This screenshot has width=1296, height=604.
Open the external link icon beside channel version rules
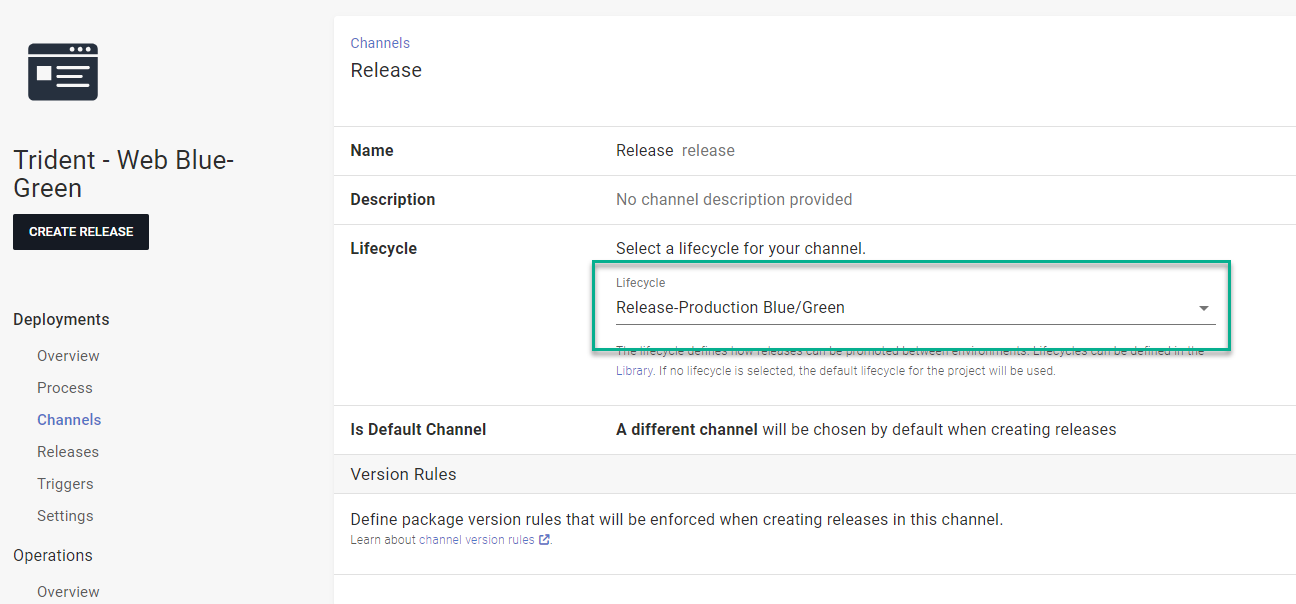coord(543,539)
